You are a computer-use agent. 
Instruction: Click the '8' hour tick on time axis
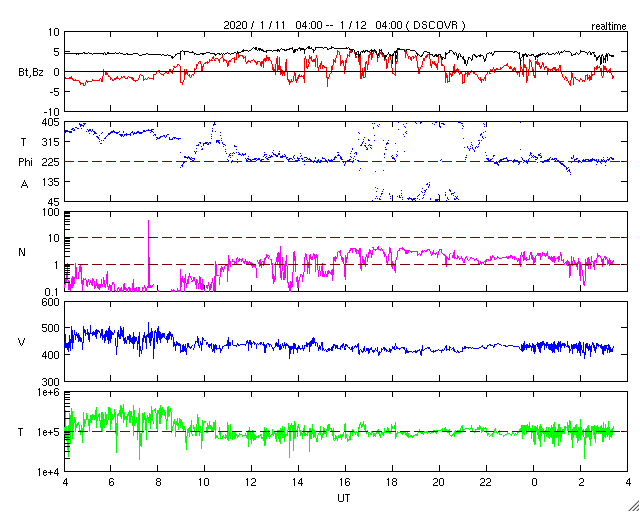tap(158, 482)
